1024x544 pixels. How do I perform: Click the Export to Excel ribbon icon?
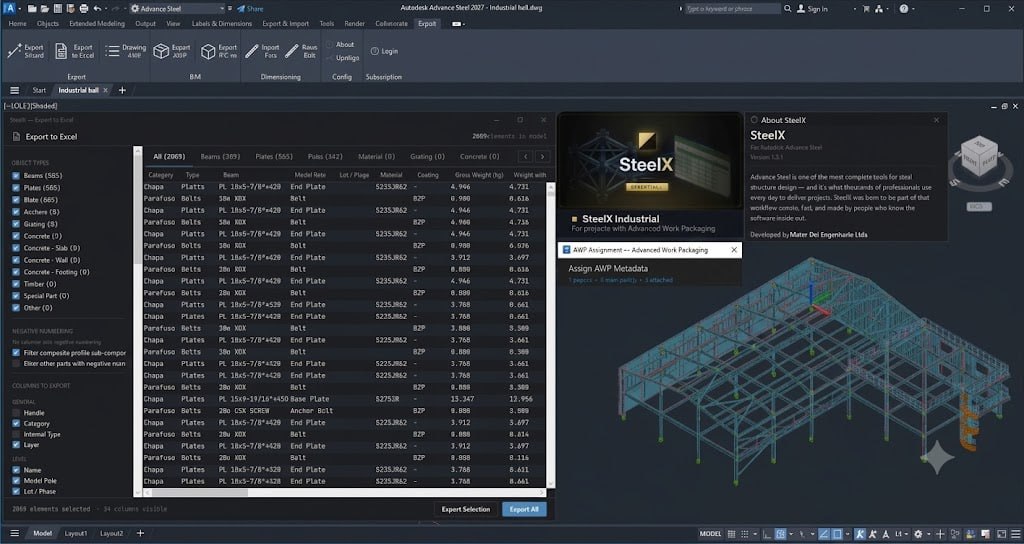61,51
